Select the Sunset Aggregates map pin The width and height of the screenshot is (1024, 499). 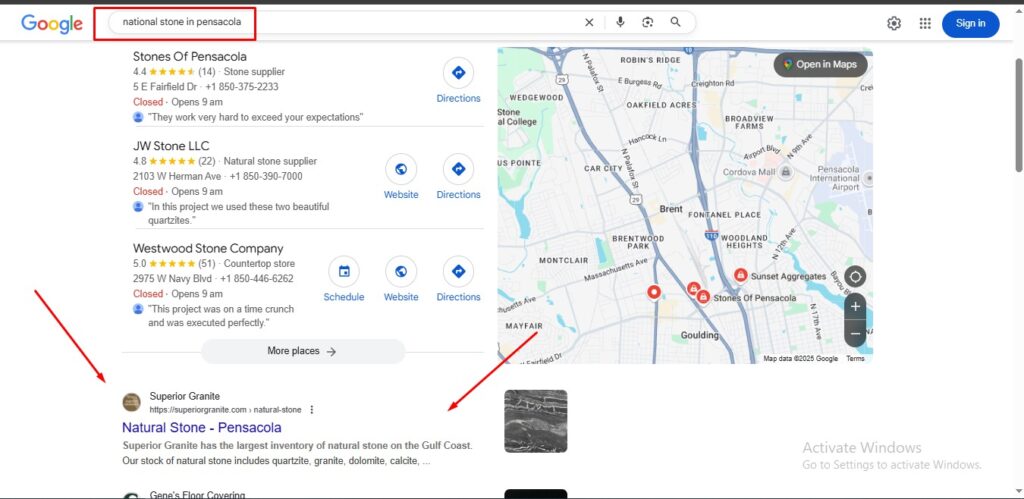[x=741, y=275]
